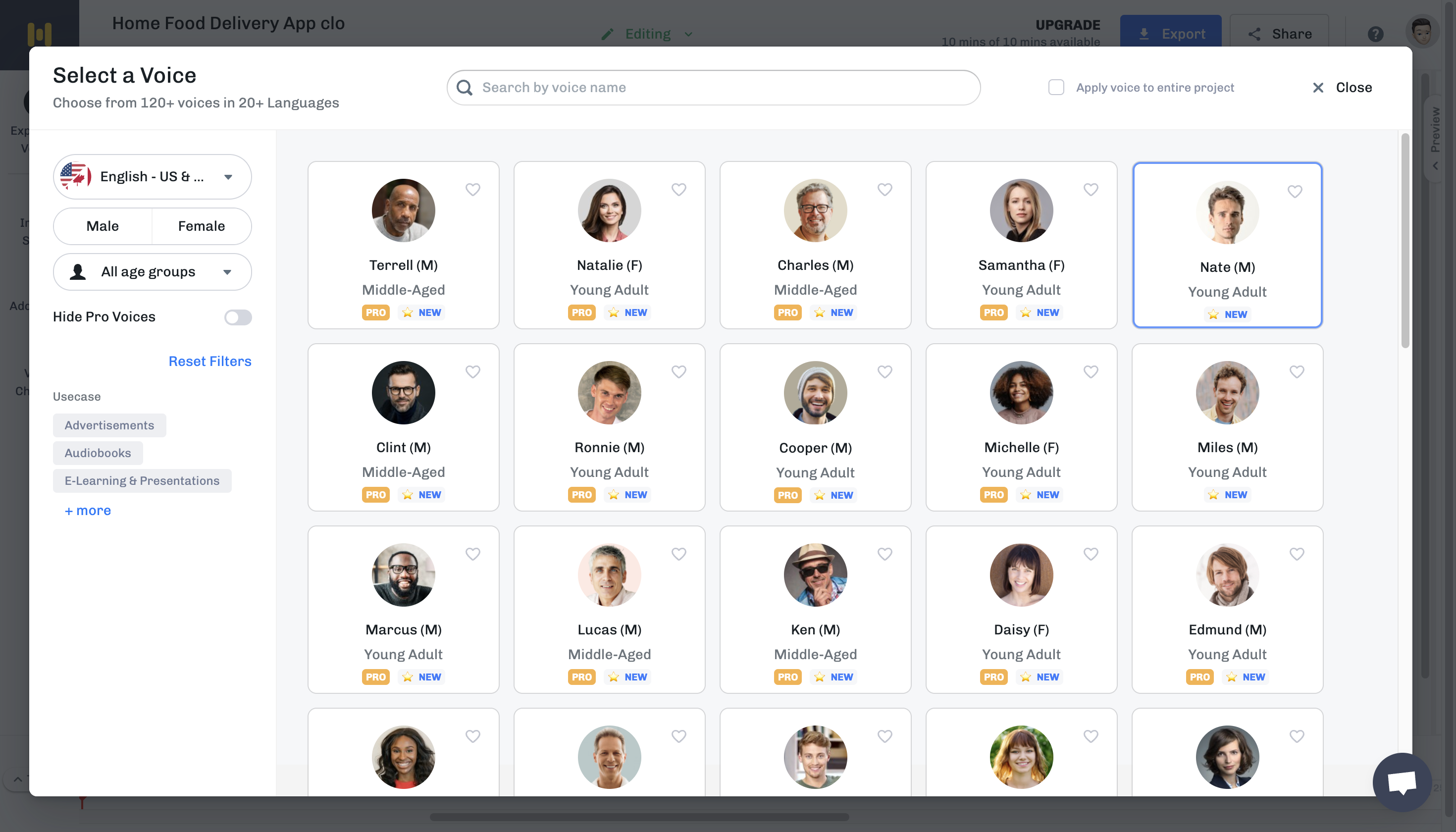This screenshot has height=832, width=1456.
Task: Toggle favorite icon for Charles (M)
Action: pos(885,190)
